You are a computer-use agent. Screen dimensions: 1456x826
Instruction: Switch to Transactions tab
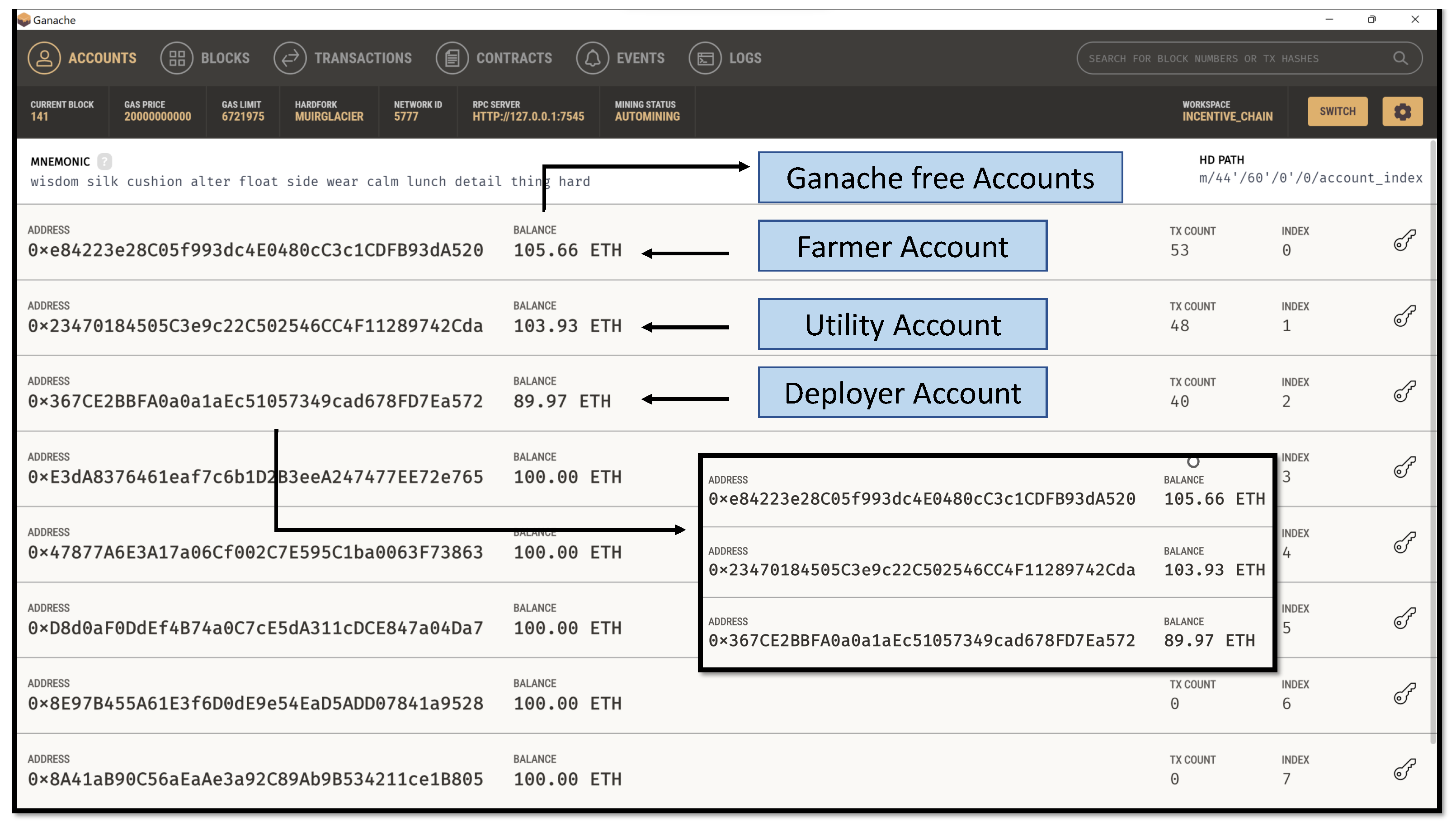tap(343, 58)
